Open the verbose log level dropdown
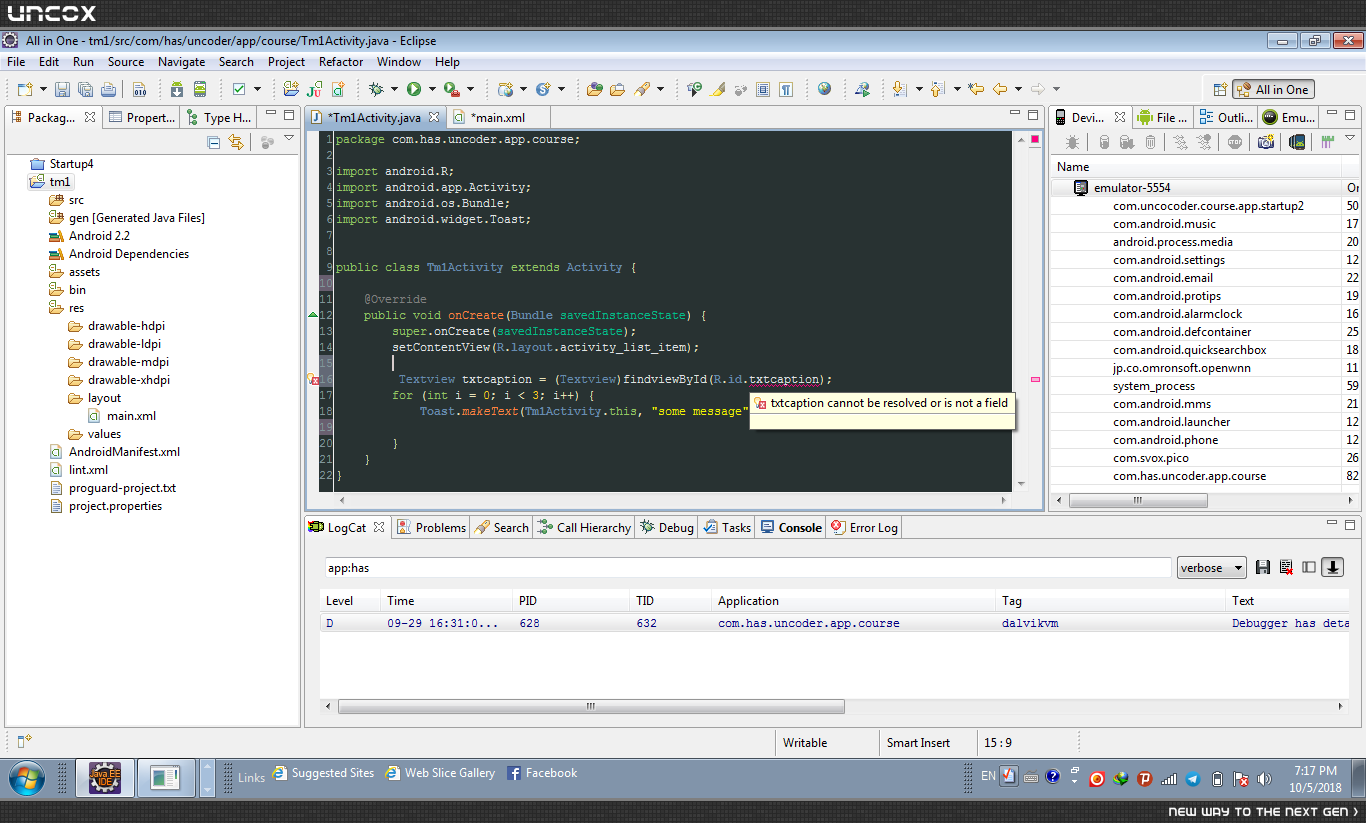 click(x=1212, y=568)
